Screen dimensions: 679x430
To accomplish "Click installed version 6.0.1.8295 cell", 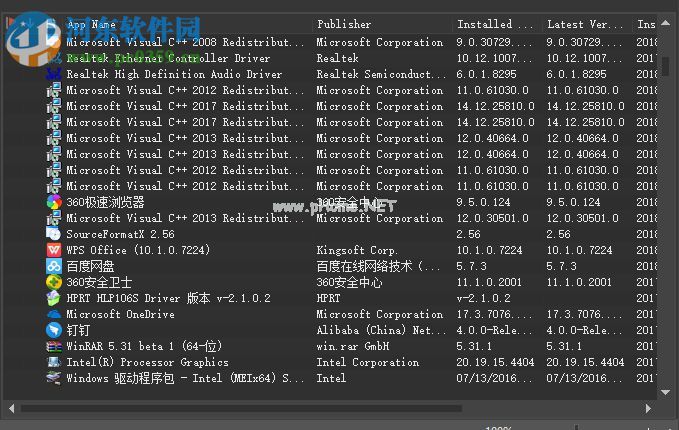I will tap(486, 74).
